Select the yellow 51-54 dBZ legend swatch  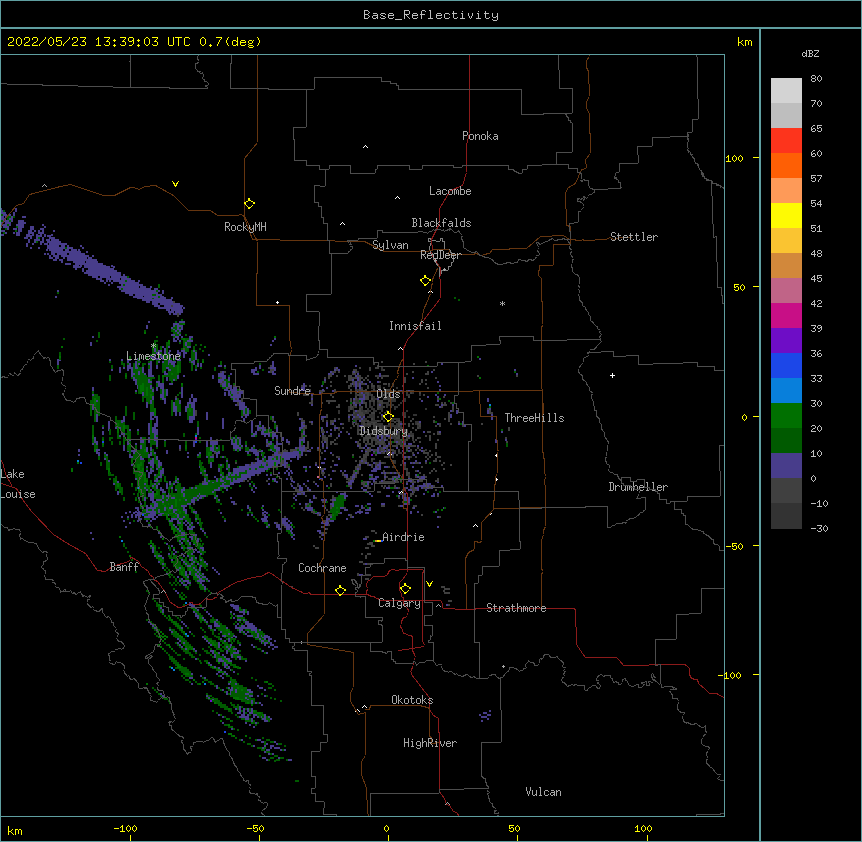(786, 216)
